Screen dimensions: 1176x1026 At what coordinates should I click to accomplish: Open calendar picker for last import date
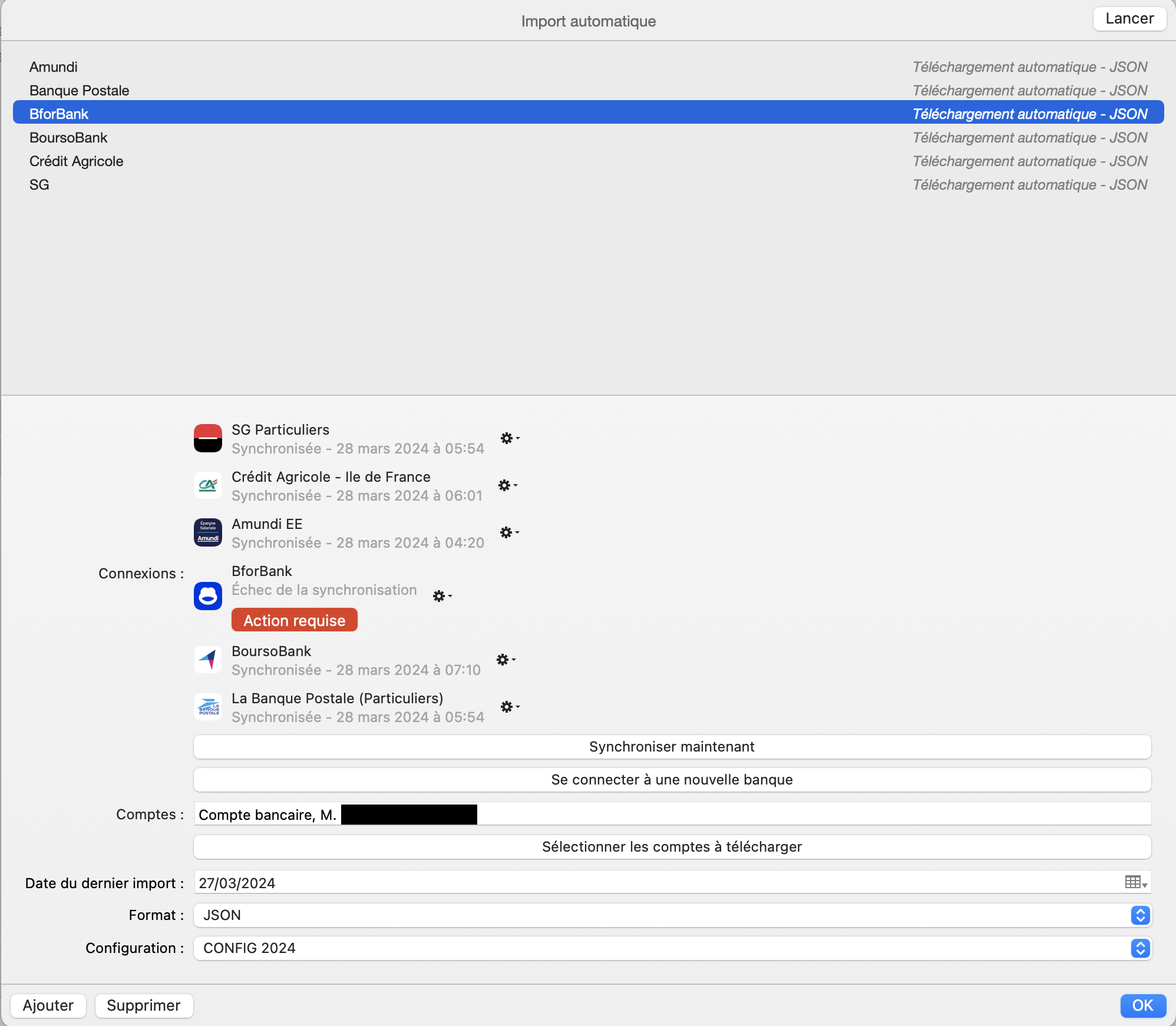click(1135, 882)
